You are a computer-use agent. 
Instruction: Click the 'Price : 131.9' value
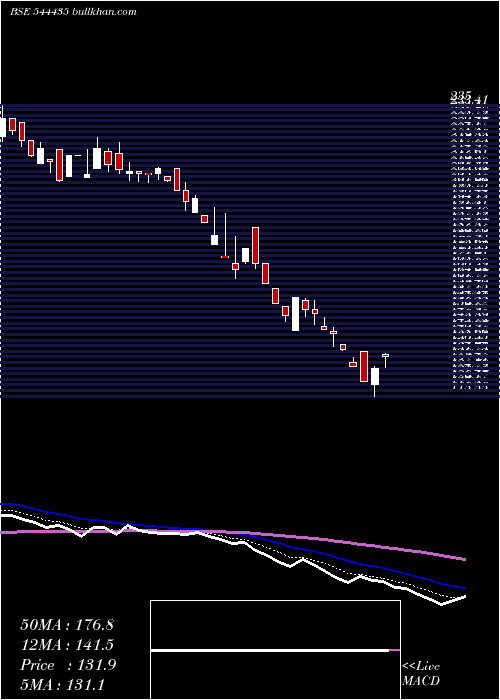pos(68,665)
